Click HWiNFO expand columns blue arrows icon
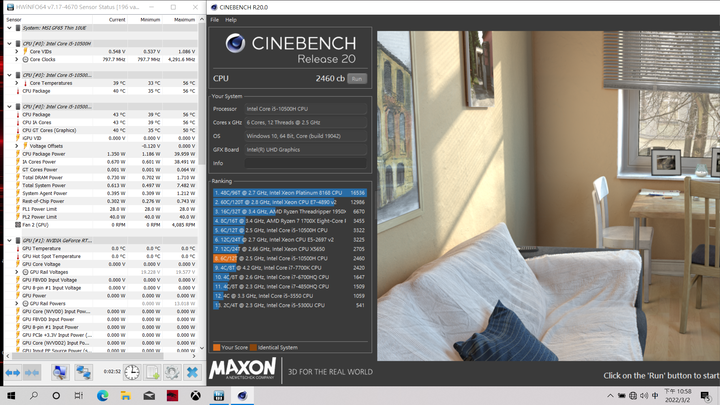The height and width of the screenshot is (405, 720). click(x=13, y=372)
